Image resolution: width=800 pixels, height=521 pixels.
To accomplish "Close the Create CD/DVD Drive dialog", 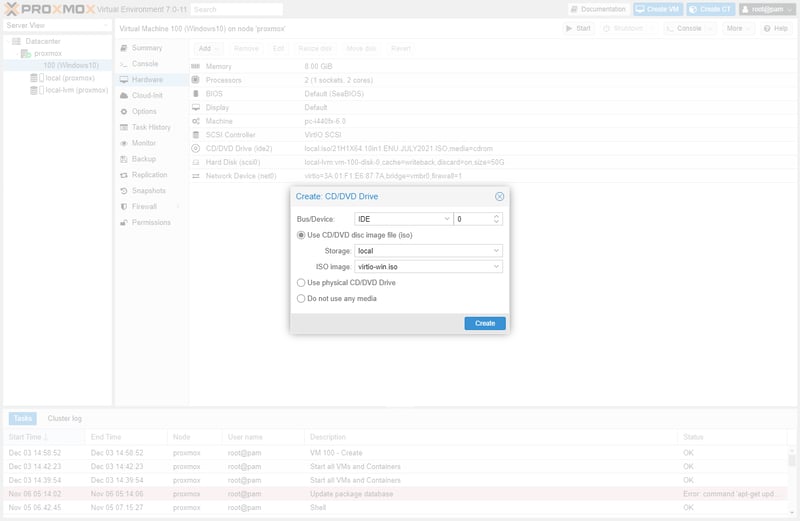I will (x=499, y=197).
